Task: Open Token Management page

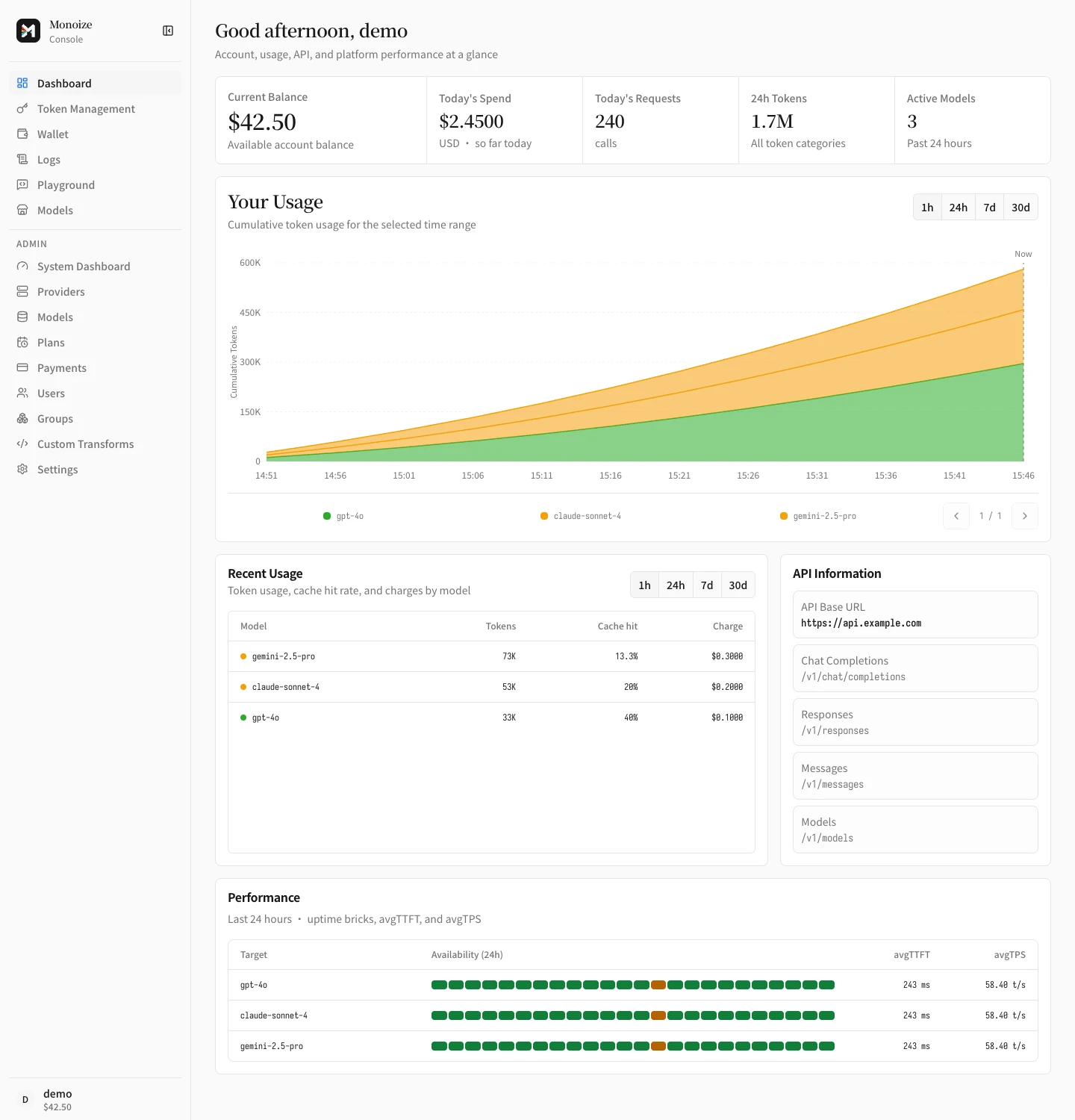Action: click(95, 108)
